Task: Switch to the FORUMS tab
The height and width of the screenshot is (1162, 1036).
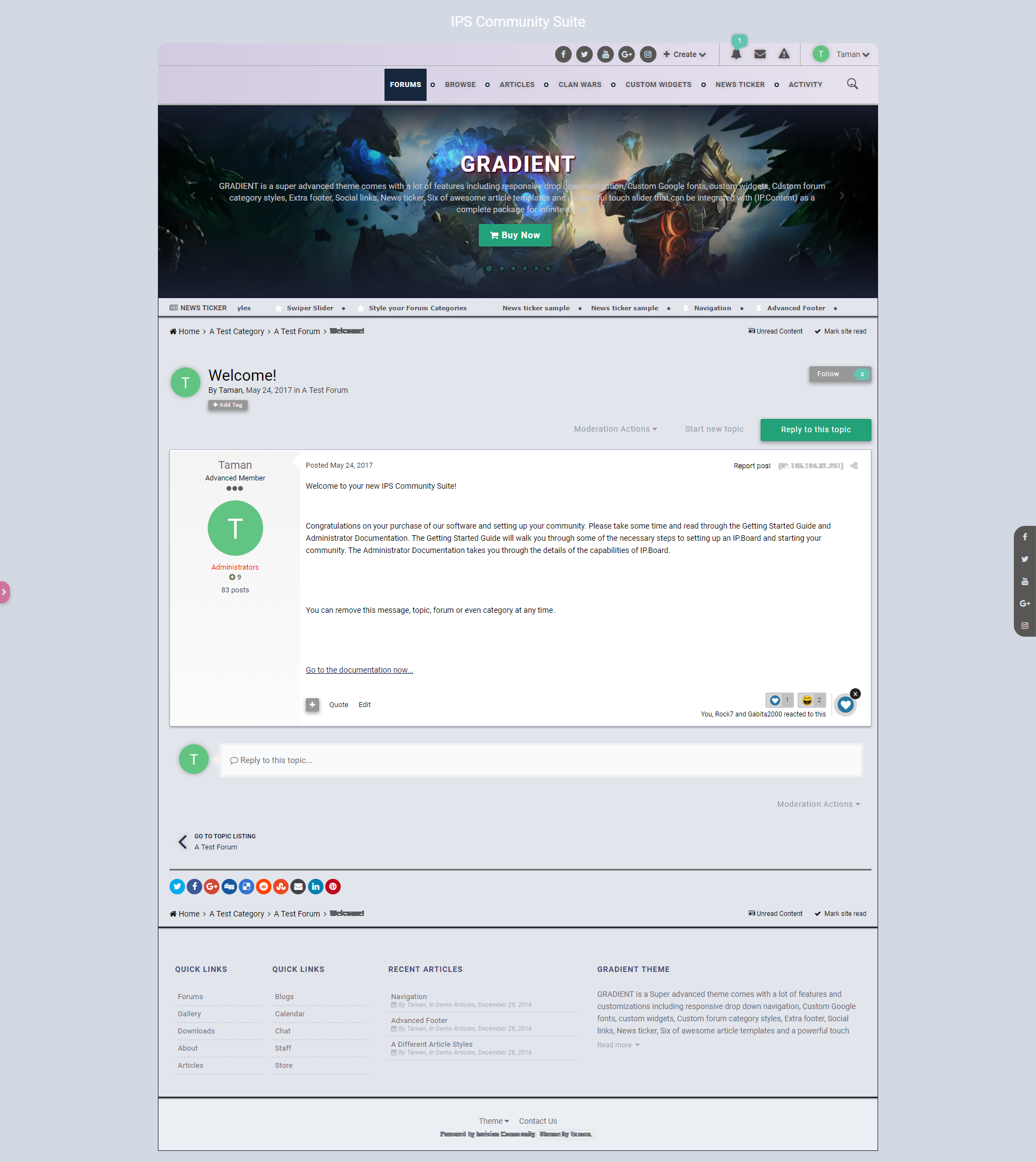Action: coord(405,84)
